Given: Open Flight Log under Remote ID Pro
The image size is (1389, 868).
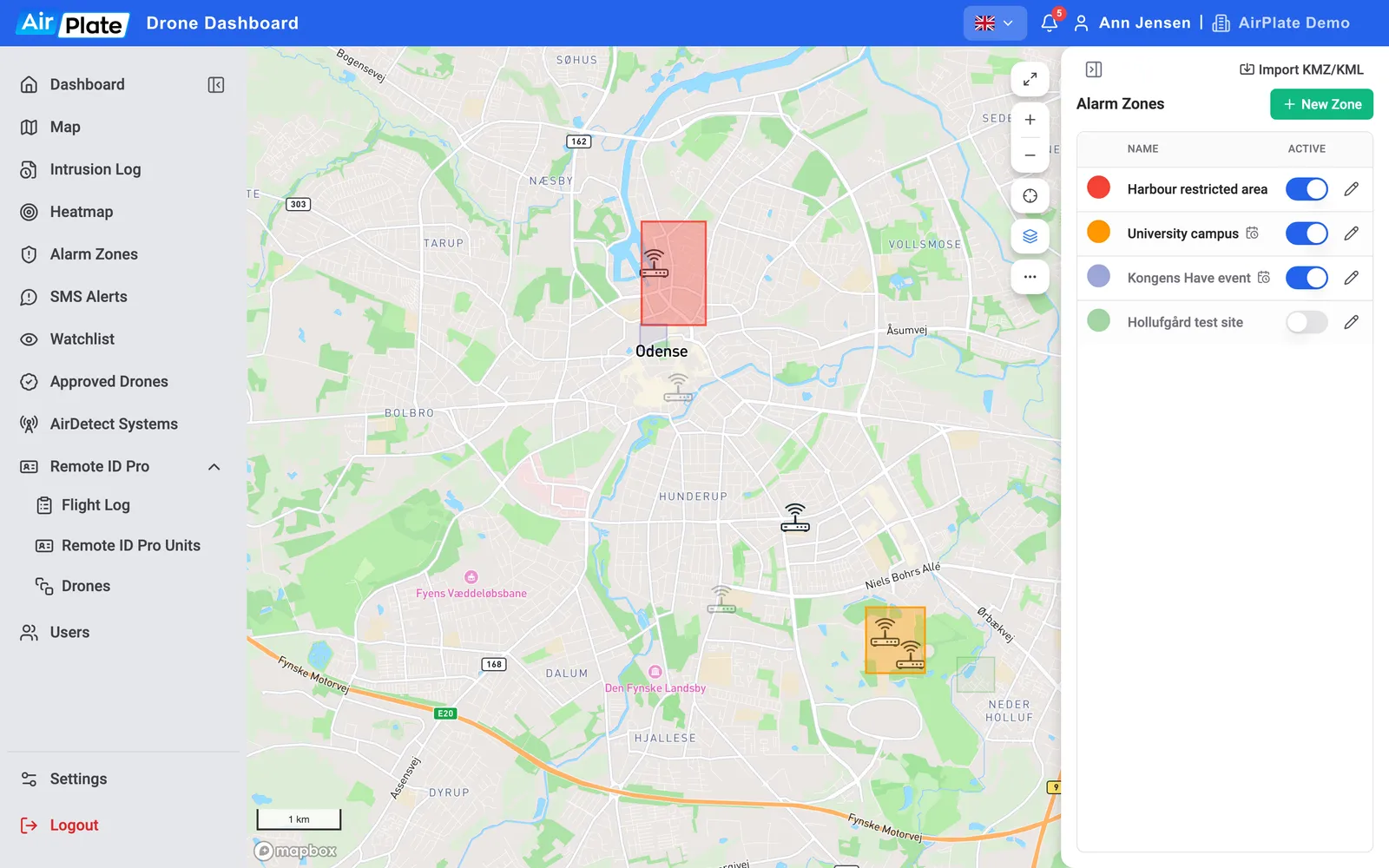Looking at the screenshot, I should tap(95, 505).
